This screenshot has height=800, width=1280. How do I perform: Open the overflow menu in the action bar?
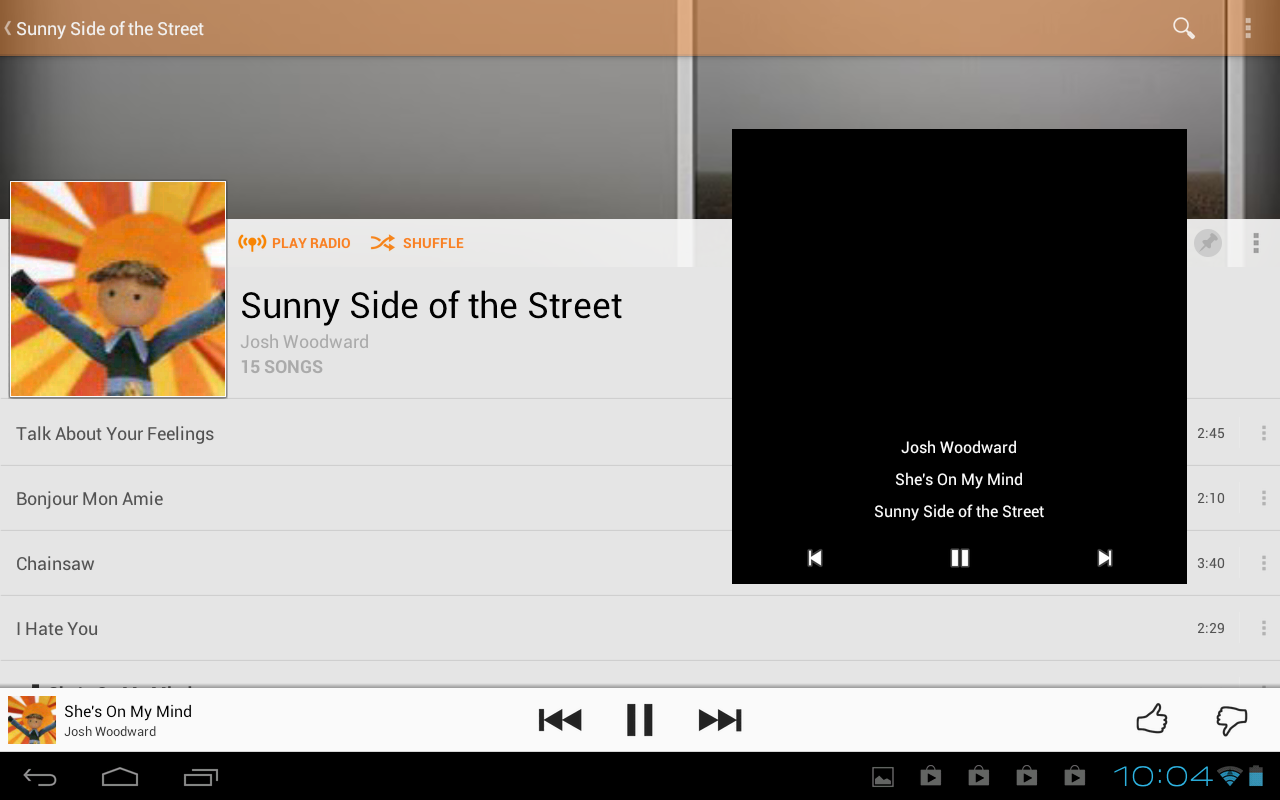coord(1248,28)
